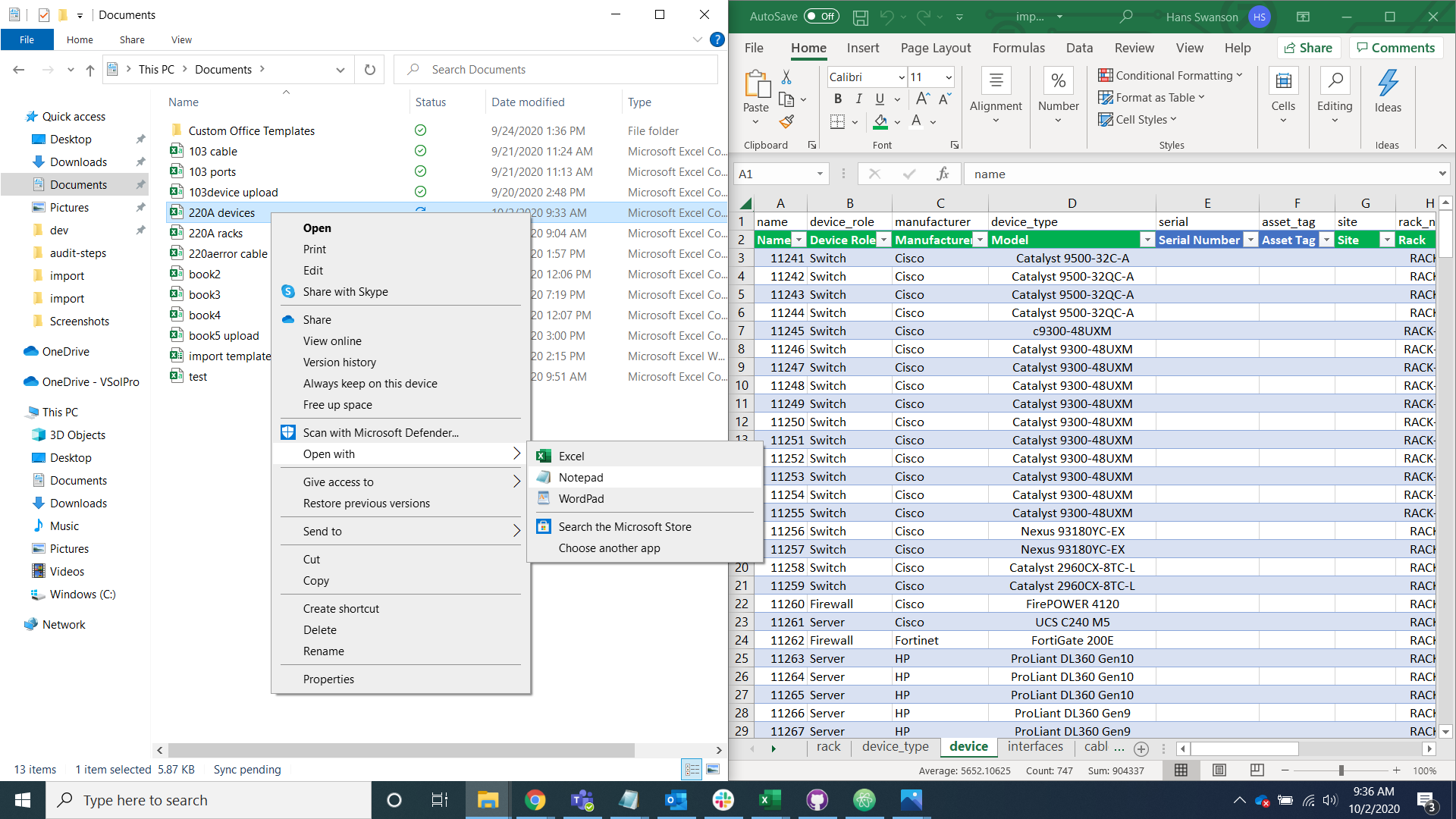Switch to Page Layout view in status bar

[x=1219, y=770]
